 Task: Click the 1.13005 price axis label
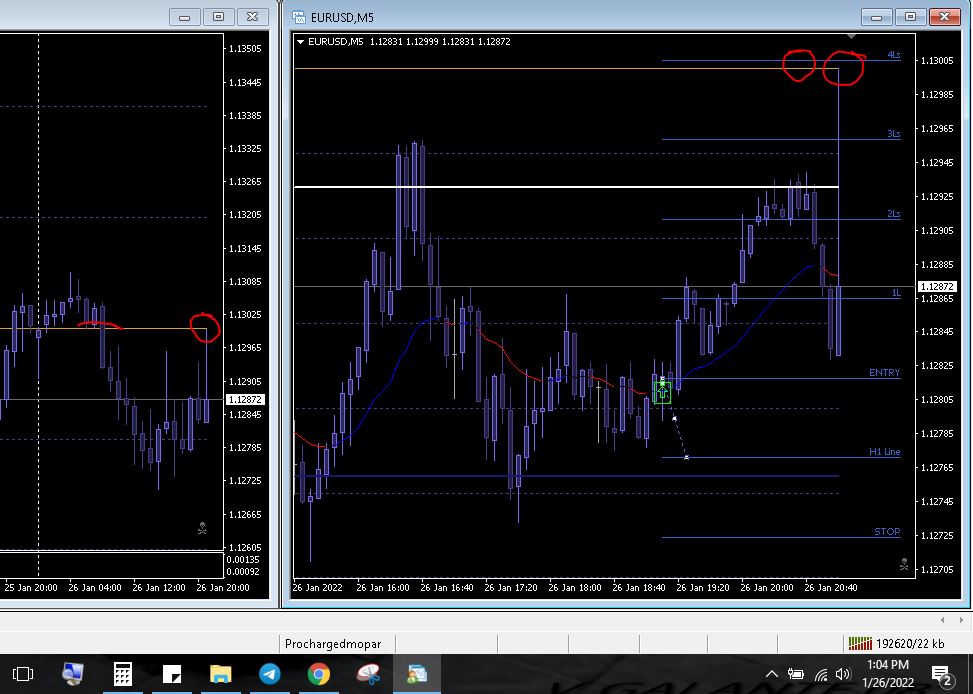click(x=937, y=60)
